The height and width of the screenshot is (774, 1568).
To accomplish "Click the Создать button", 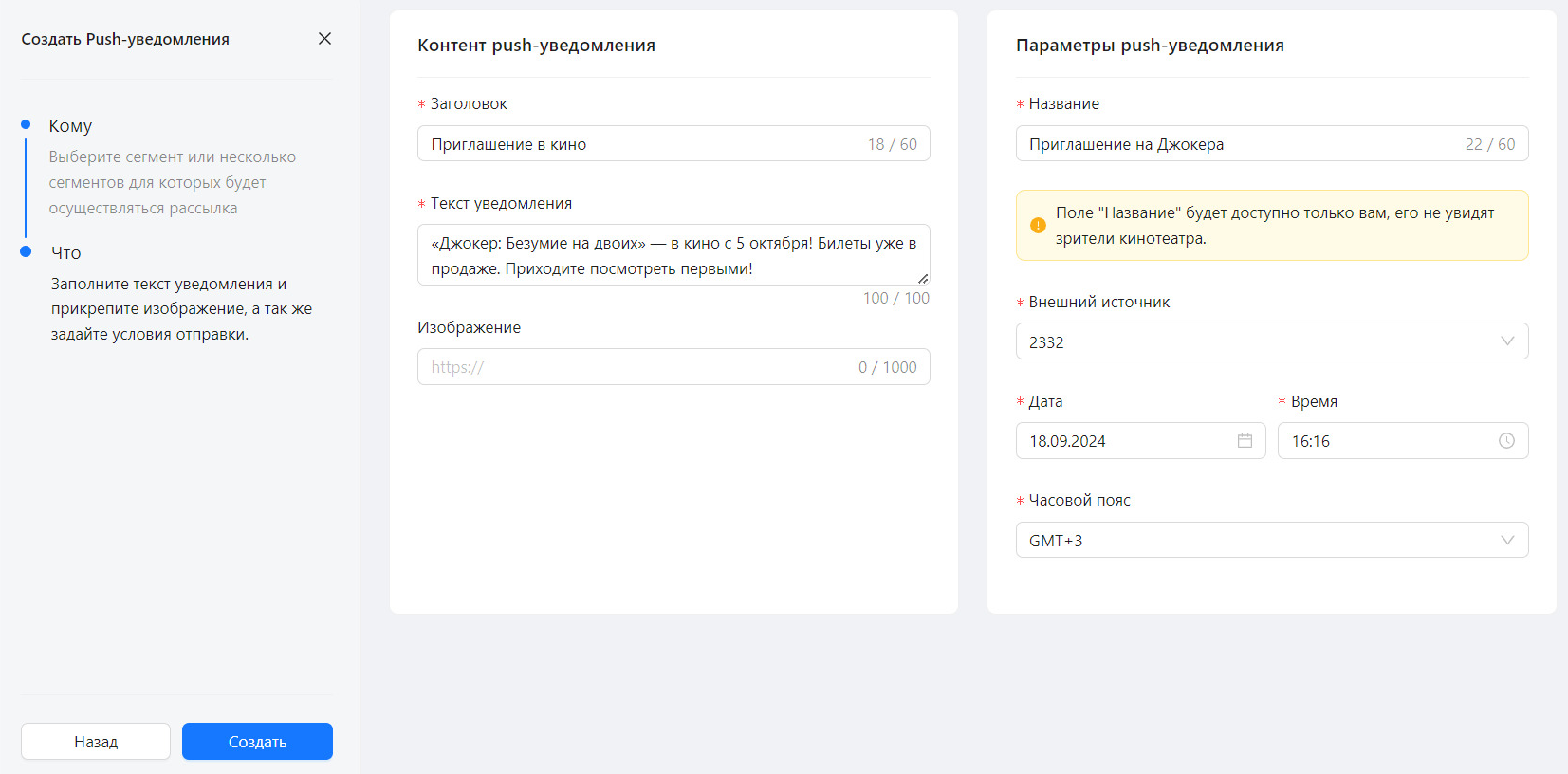I will [257, 742].
